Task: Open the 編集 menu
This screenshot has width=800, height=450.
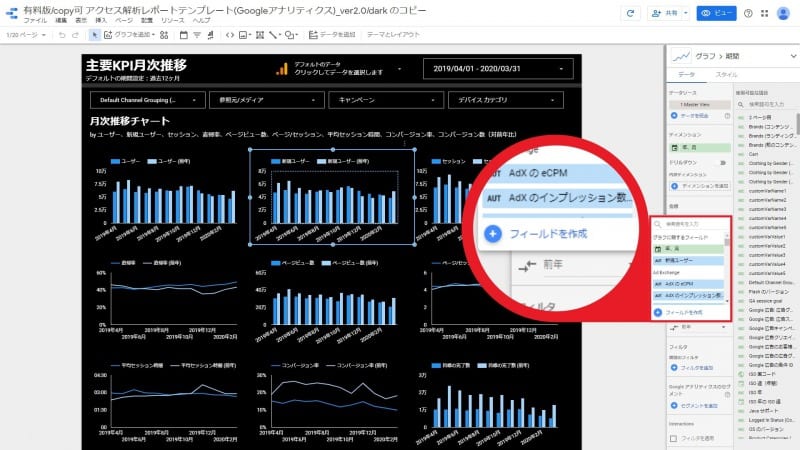Action: click(x=61, y=20)
